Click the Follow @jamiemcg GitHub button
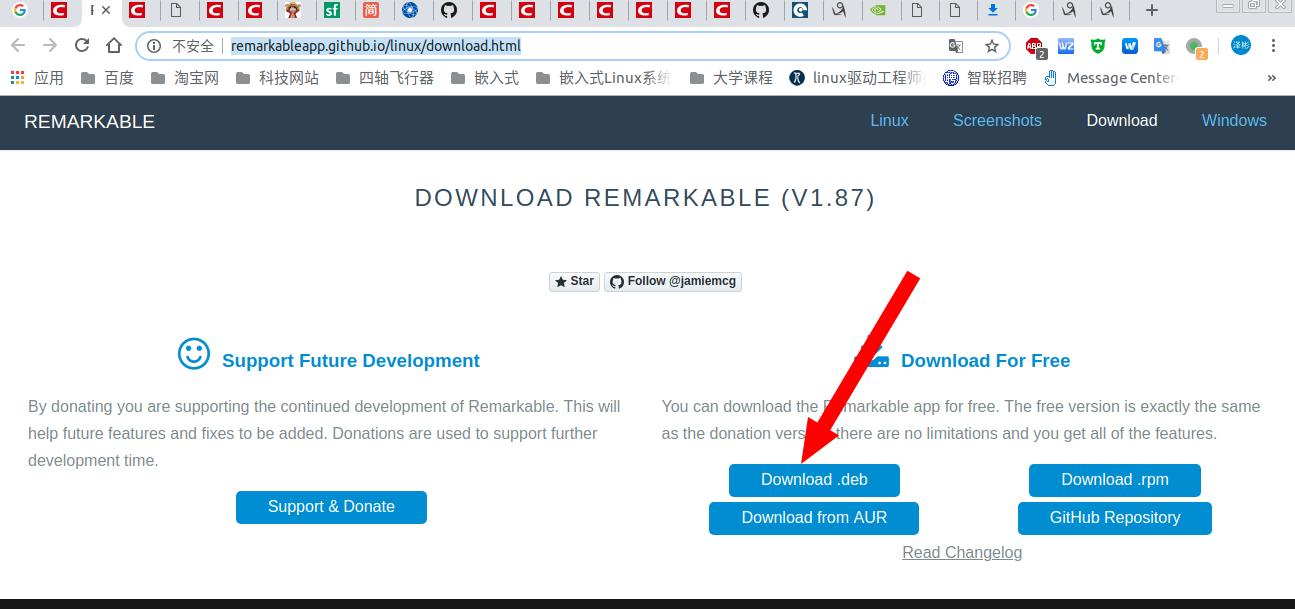Screen dimensions: 1295x609 click(x=672, y=281)
